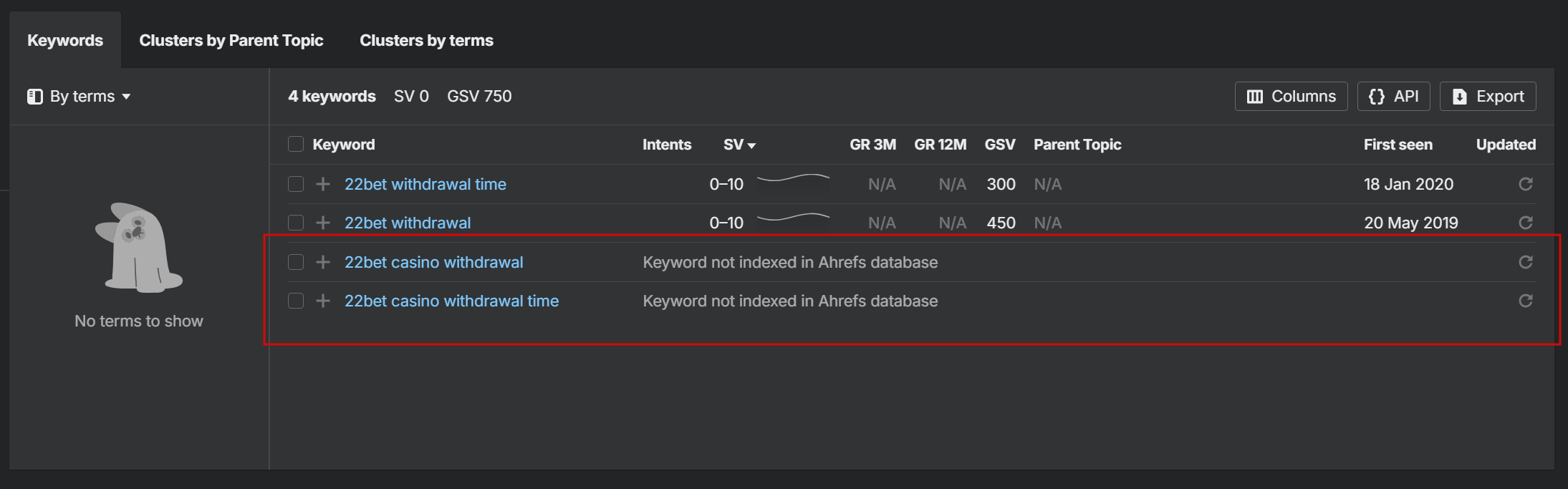This screenshot has width=1568, height=489.
Task: Refresh the 22bet casino withdrawal keyword
Action: (x=1525, y=262)
